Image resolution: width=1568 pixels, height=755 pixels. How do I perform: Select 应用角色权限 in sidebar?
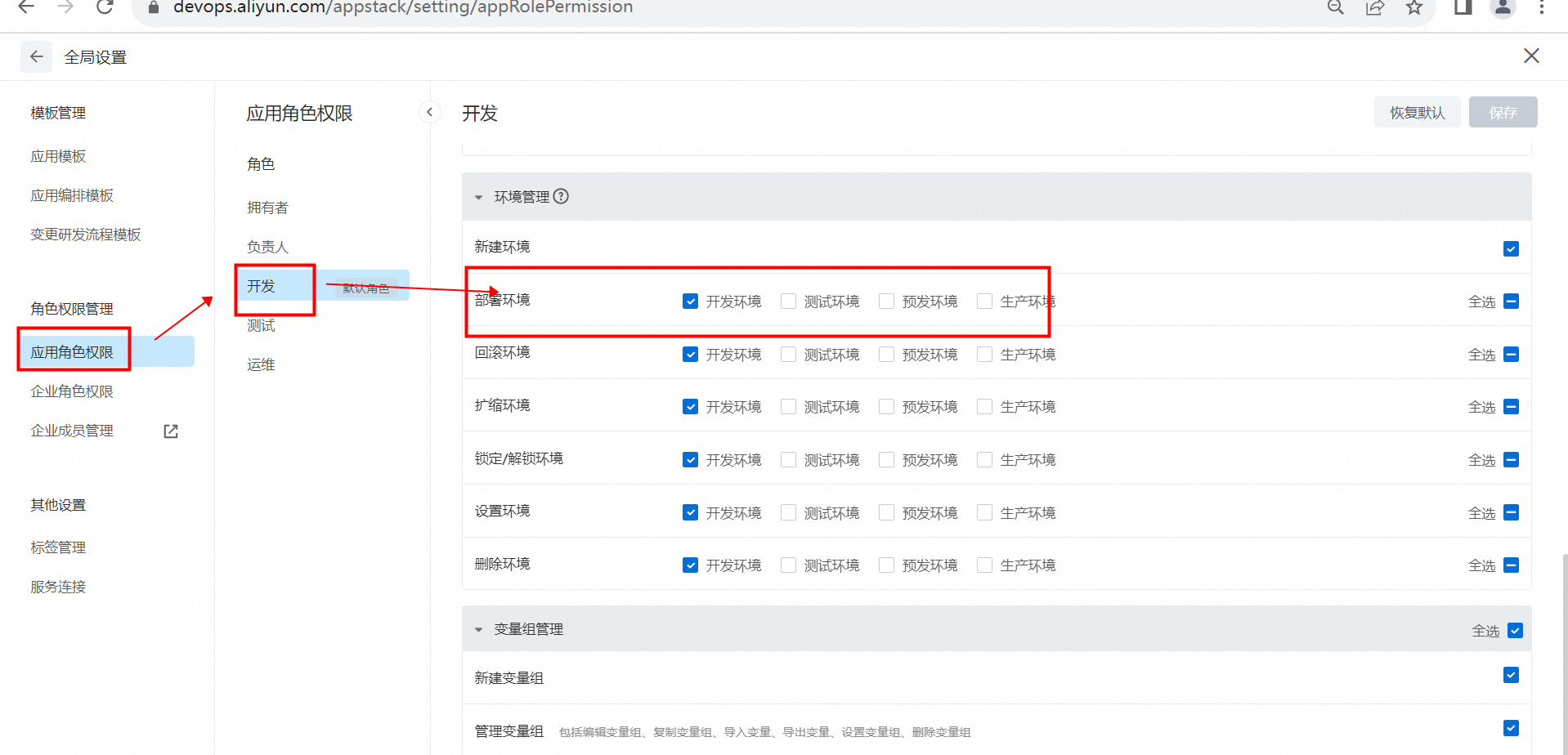pos(106,352)
